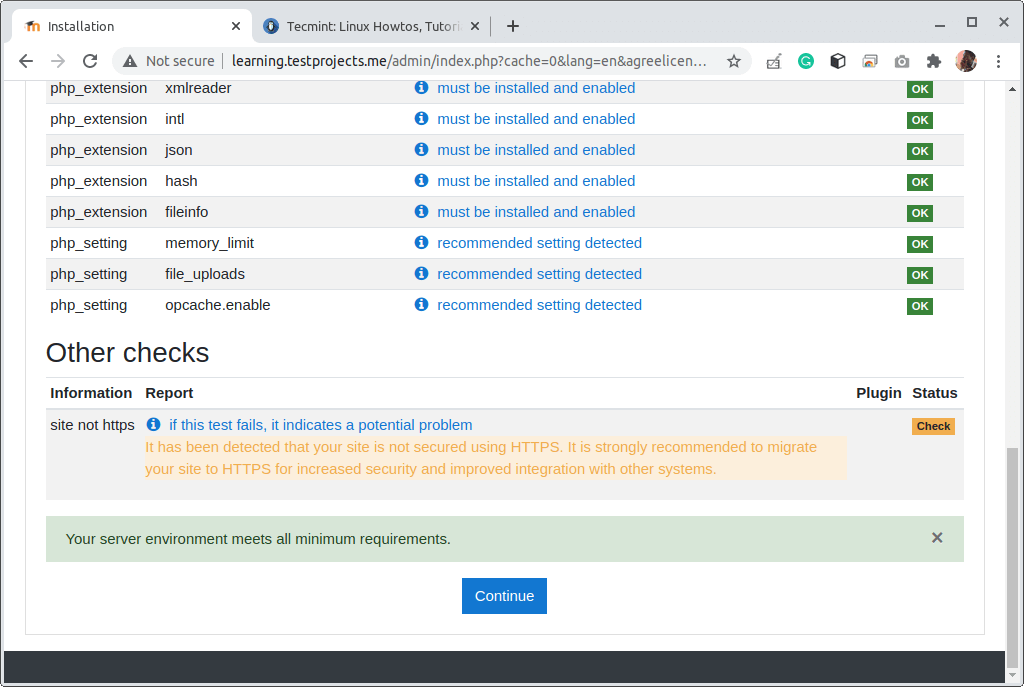Navigate back using the back arrow
This screenshot has height=687, width=1024.
(26, 61)
